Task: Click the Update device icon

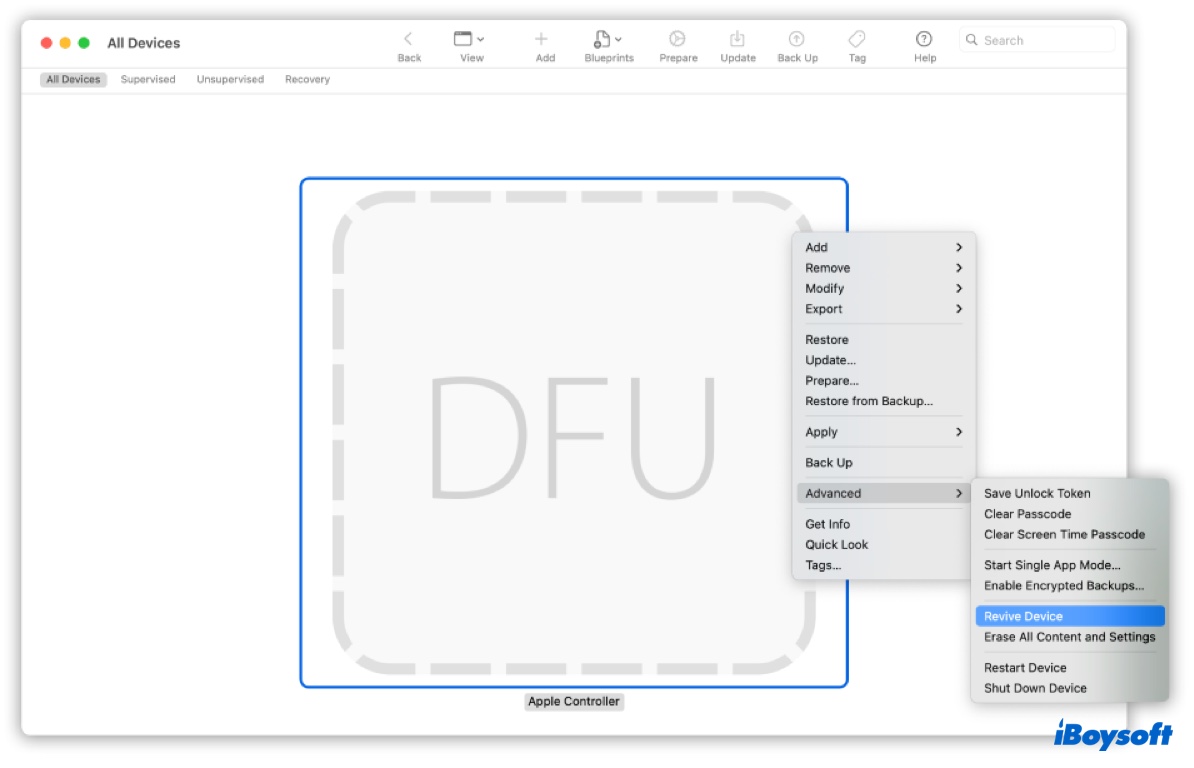Action: click(x=737, y=38)
